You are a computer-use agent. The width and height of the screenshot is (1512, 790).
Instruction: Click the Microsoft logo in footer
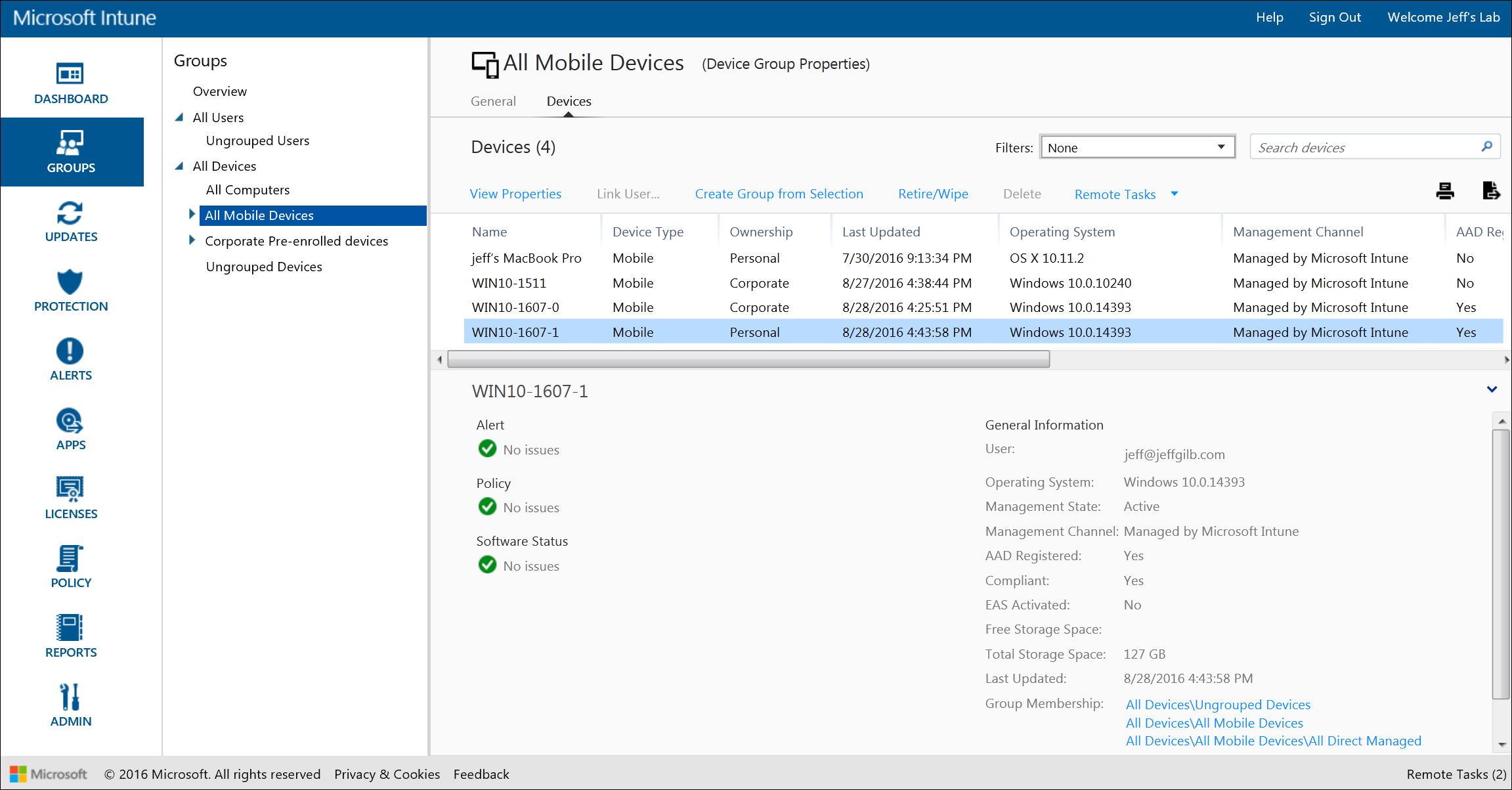[49, 774]
